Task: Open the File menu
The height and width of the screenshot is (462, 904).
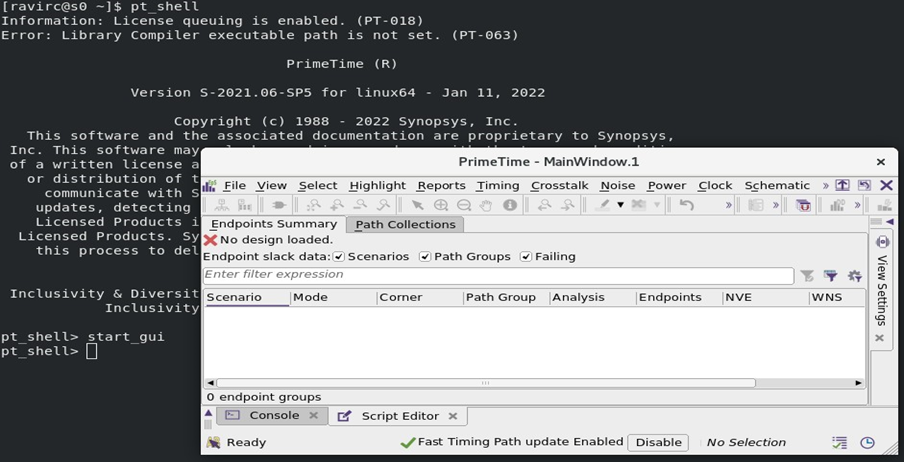Action: point(235,186)
